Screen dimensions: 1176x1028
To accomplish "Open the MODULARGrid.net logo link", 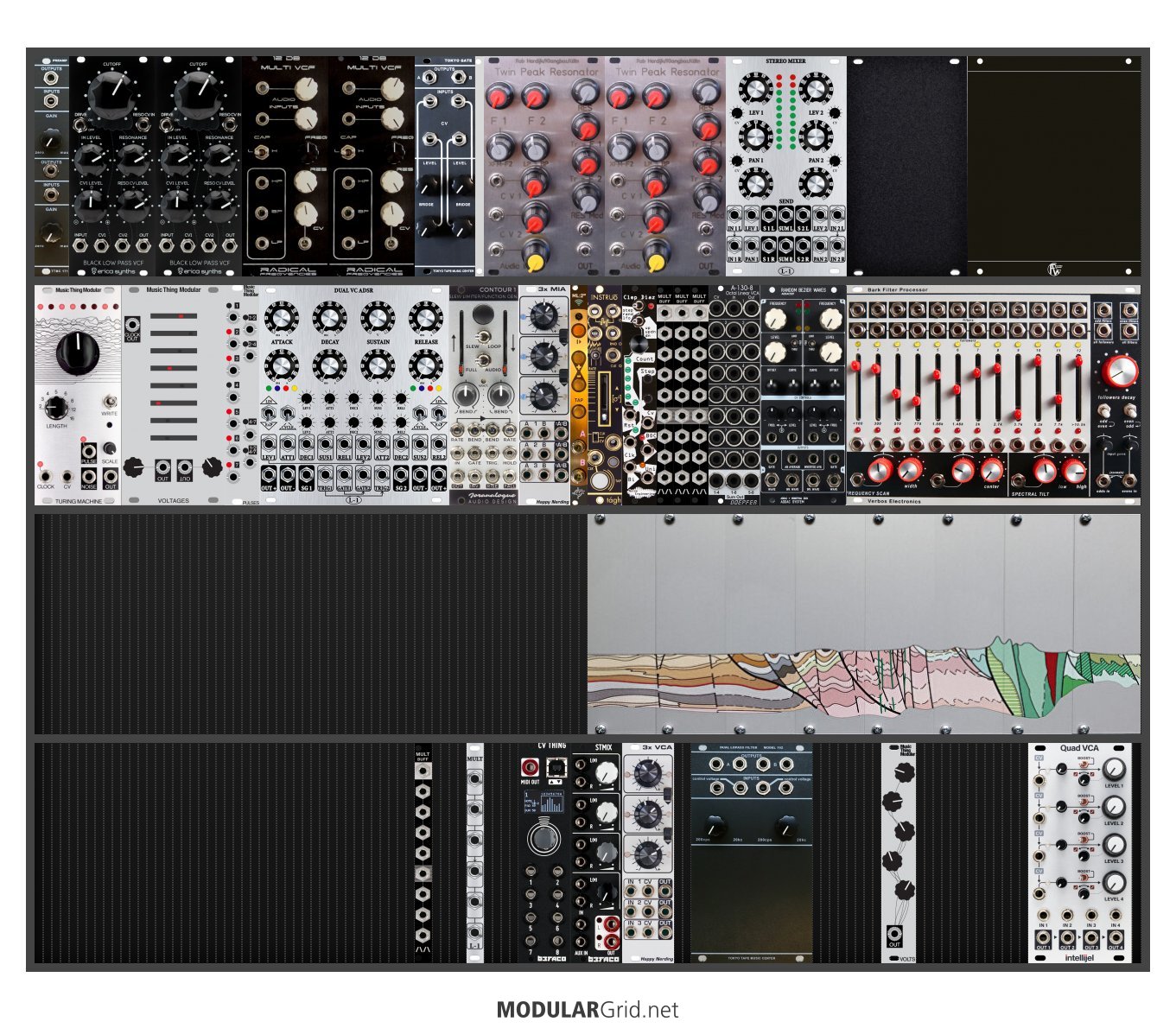I will click(588, 1010).
